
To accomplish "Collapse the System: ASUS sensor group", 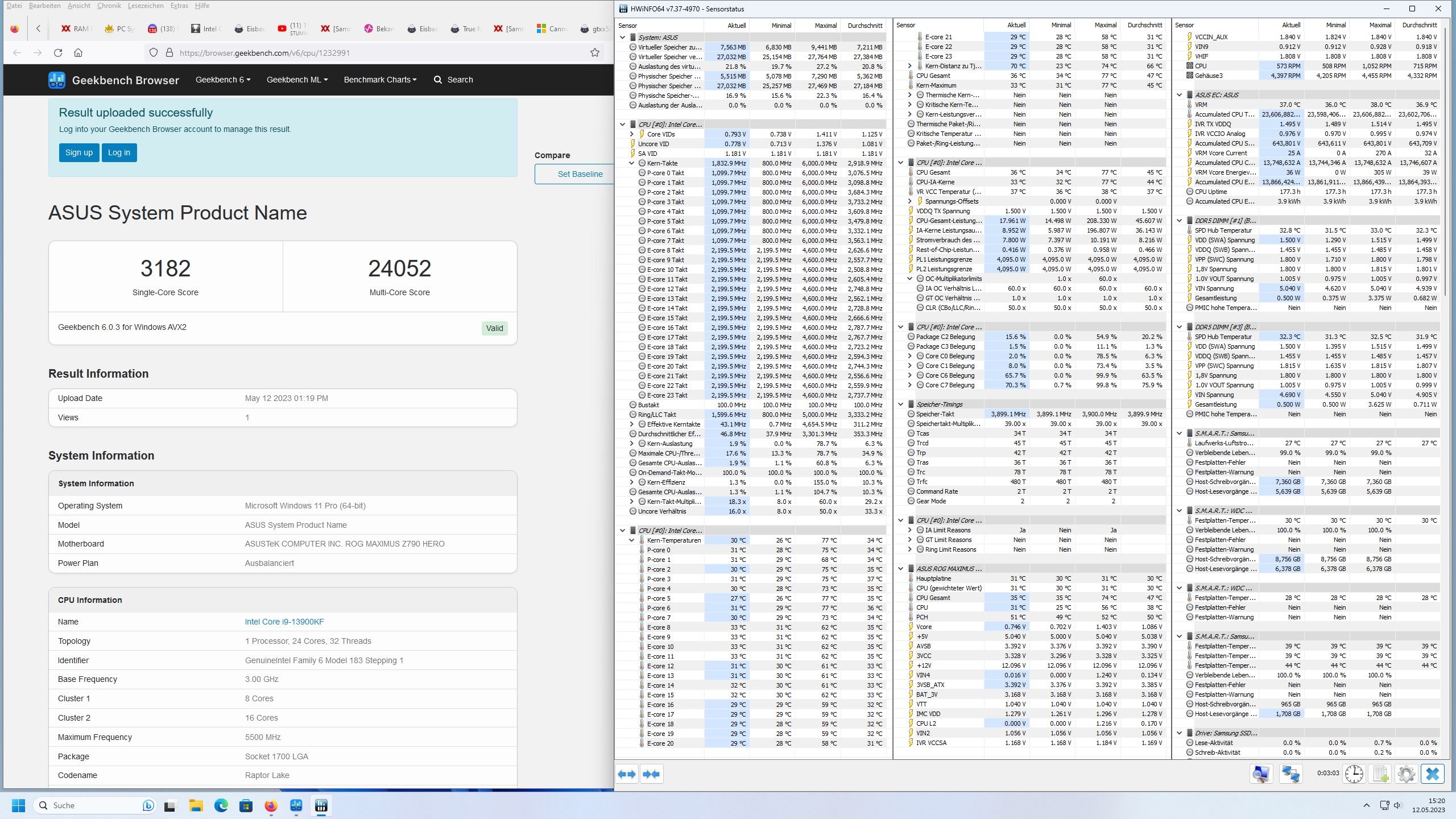I will click(x=622, y=37).
